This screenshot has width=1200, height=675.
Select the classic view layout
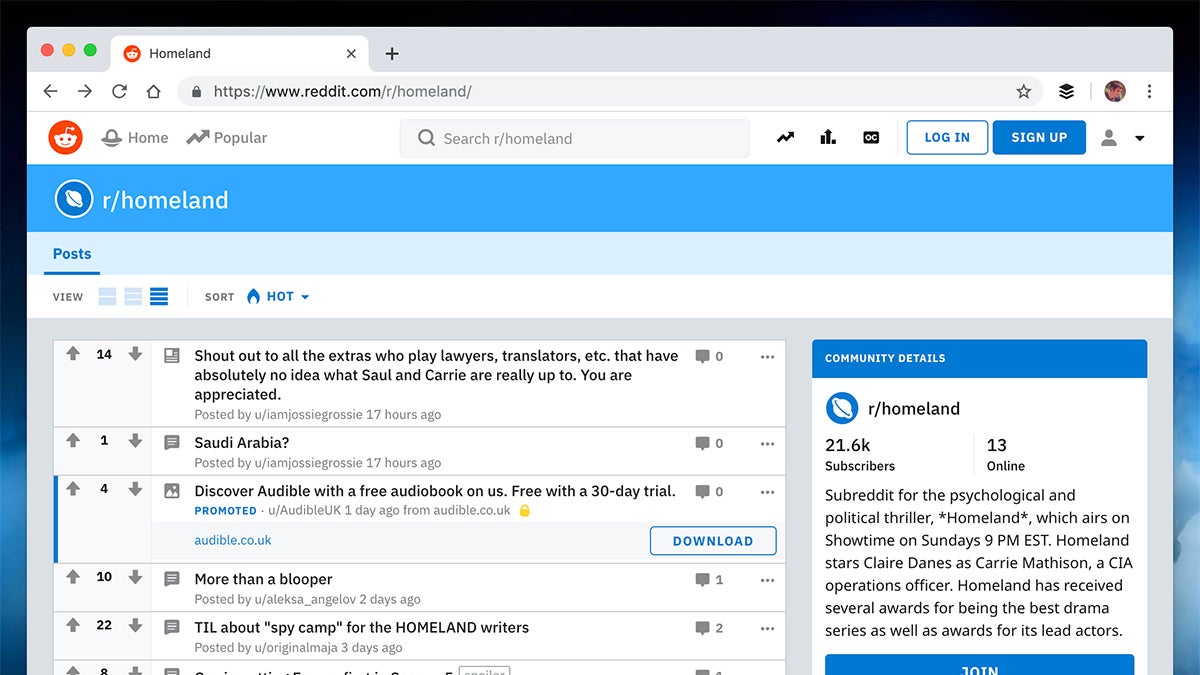[x=133, y=296]
